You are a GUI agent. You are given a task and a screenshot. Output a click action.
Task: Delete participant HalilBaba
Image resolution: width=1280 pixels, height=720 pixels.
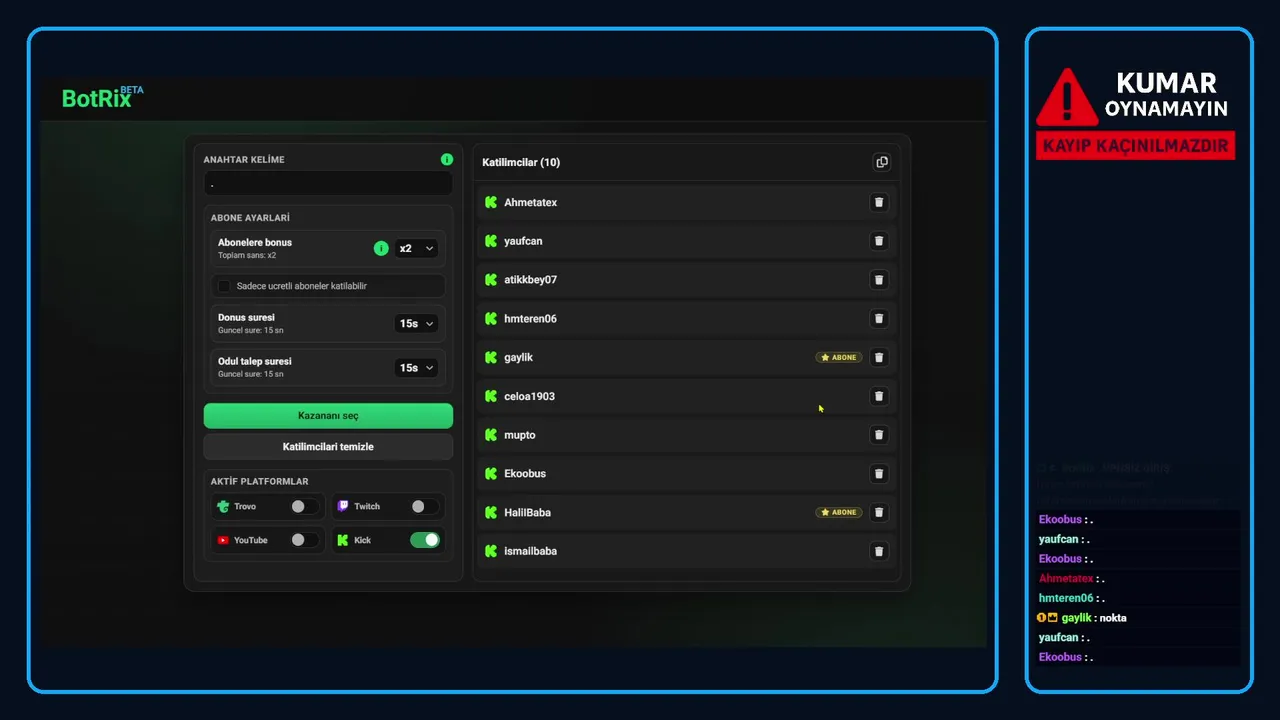click(879, 512)
